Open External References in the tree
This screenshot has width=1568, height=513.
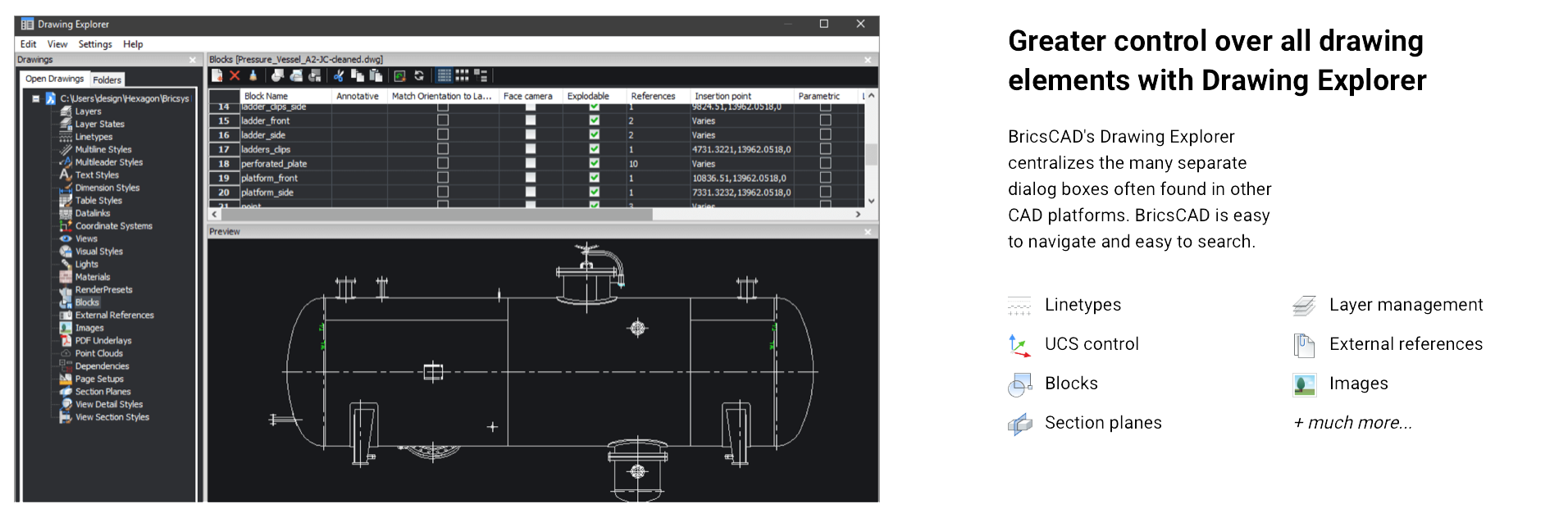(114, 315)
